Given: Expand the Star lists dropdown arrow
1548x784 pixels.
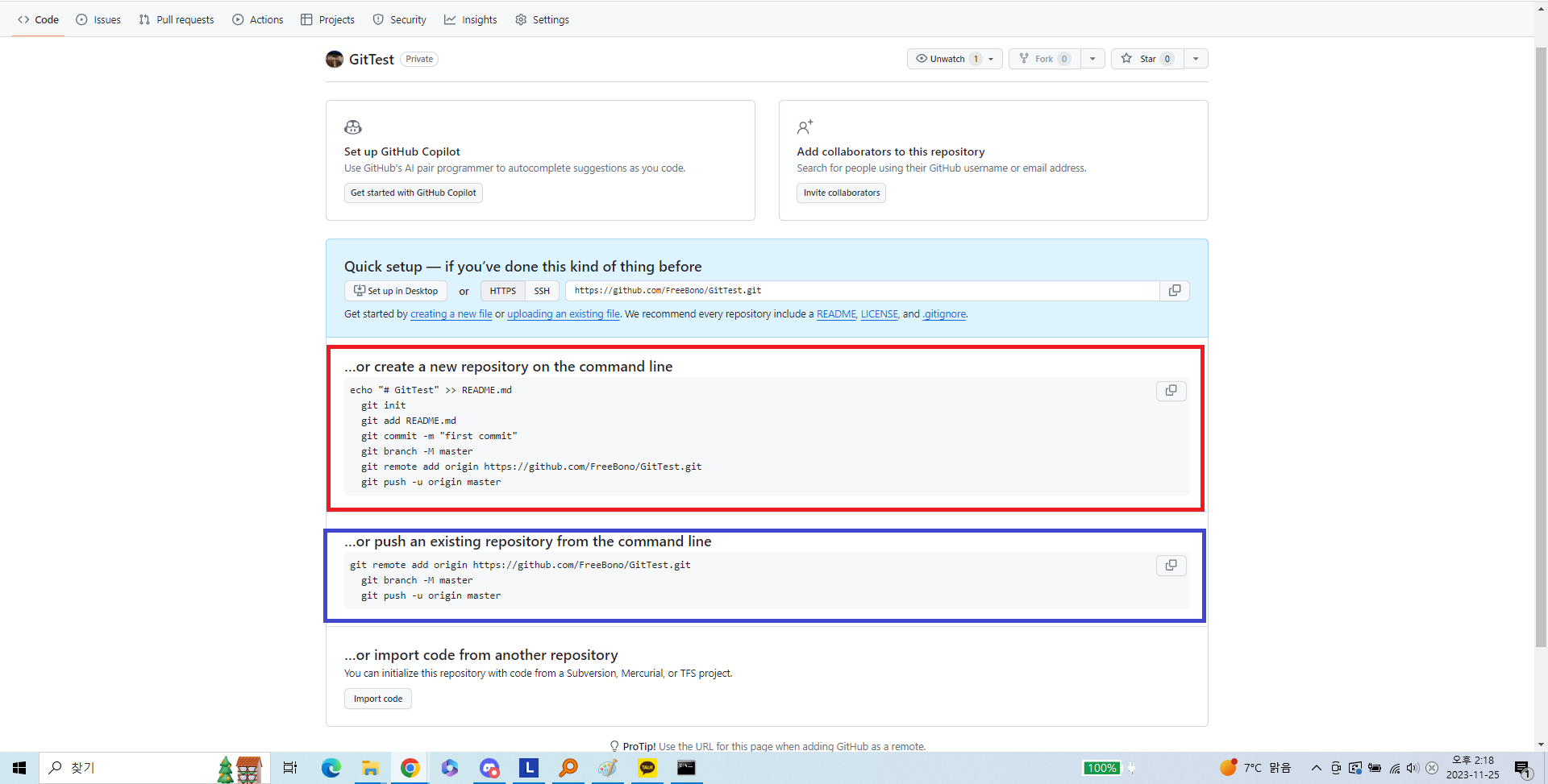Looking at the screenshot, I should coord(1196,59).
